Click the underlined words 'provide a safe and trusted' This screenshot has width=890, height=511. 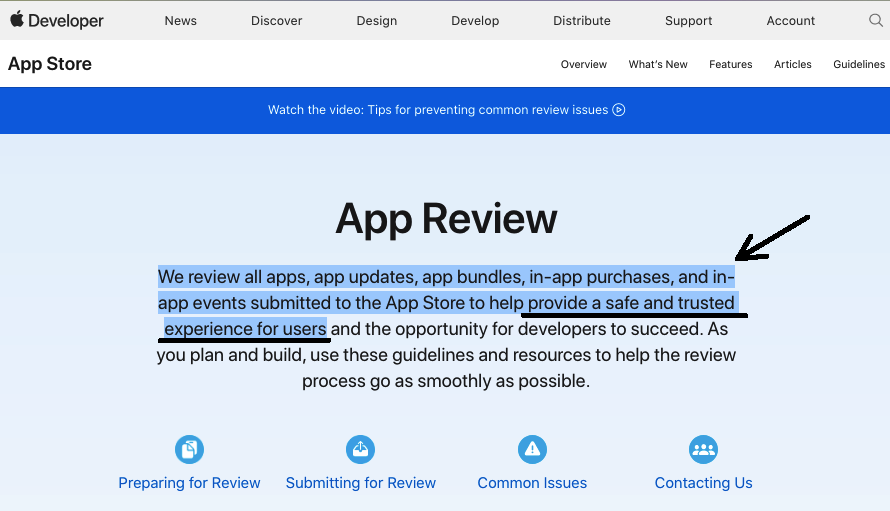(x=631, y=303)
